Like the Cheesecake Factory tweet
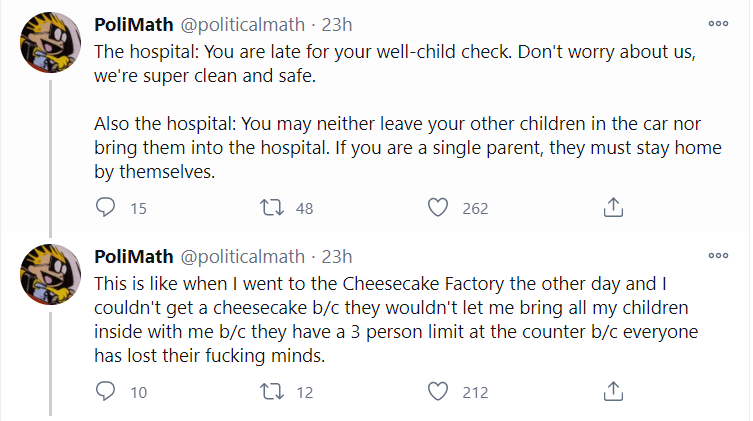 coord(437,391)
